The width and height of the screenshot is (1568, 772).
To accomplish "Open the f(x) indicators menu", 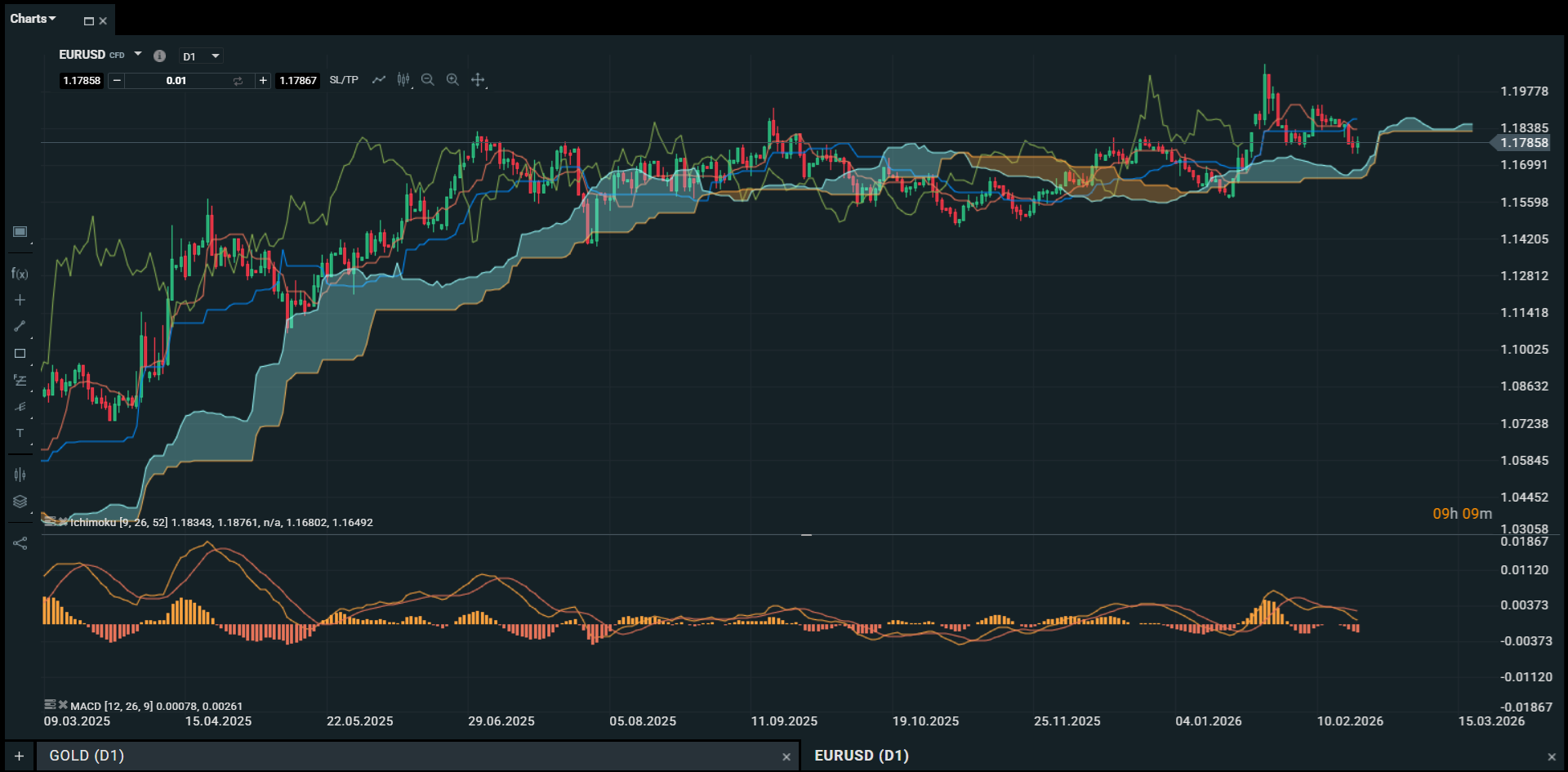I will 20,274.
